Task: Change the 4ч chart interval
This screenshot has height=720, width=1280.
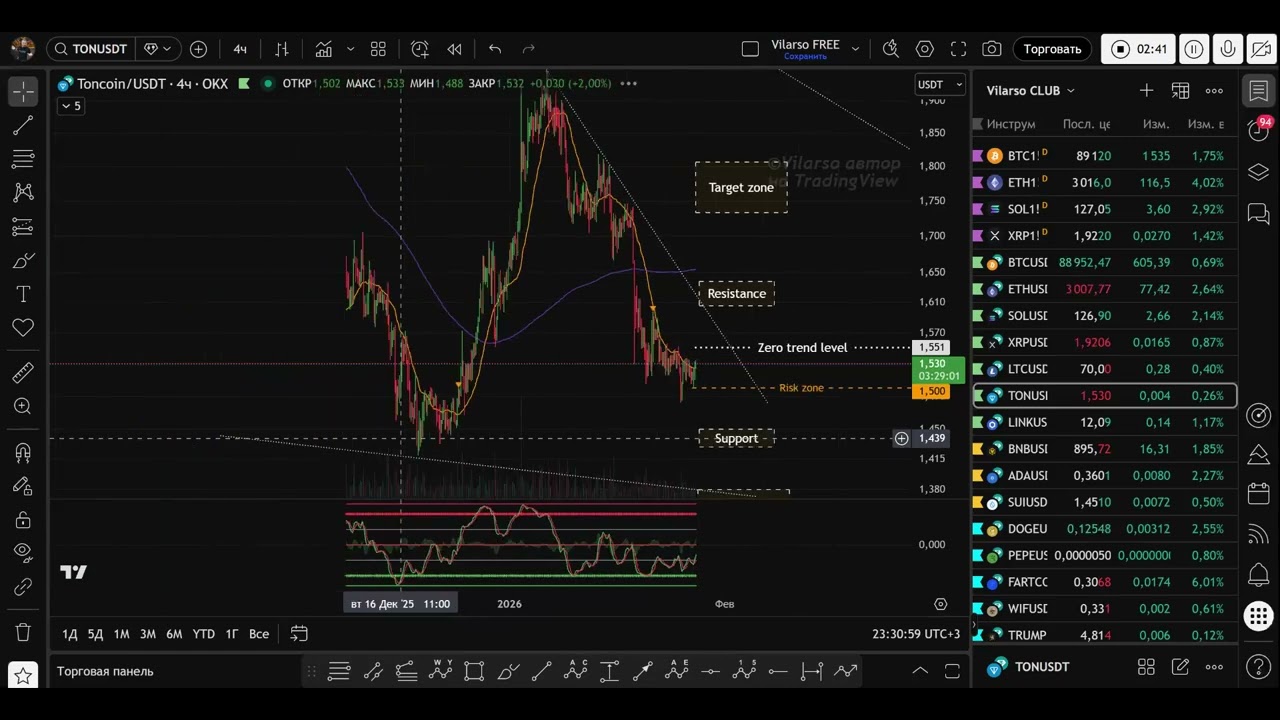Action: pos(240,49)
